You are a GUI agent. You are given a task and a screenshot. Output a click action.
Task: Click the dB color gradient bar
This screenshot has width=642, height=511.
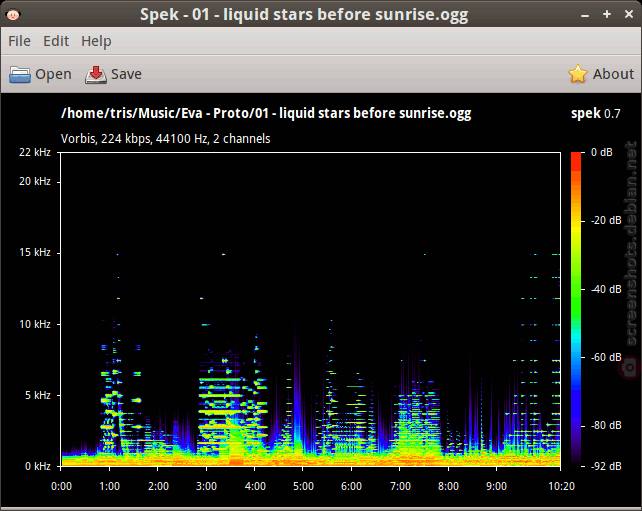pos(576,309)
